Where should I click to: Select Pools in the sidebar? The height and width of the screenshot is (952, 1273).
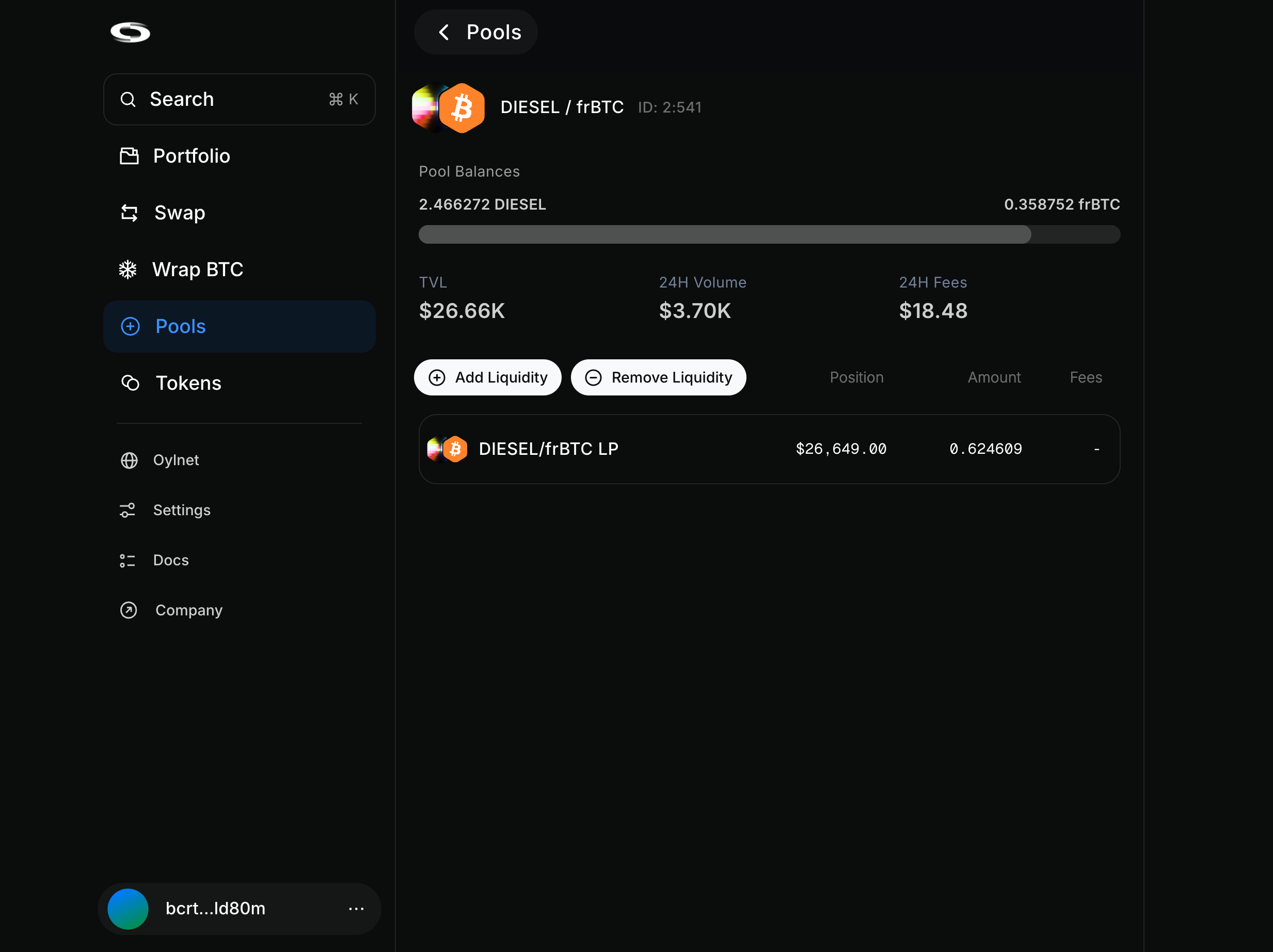[x=240, y=326]
